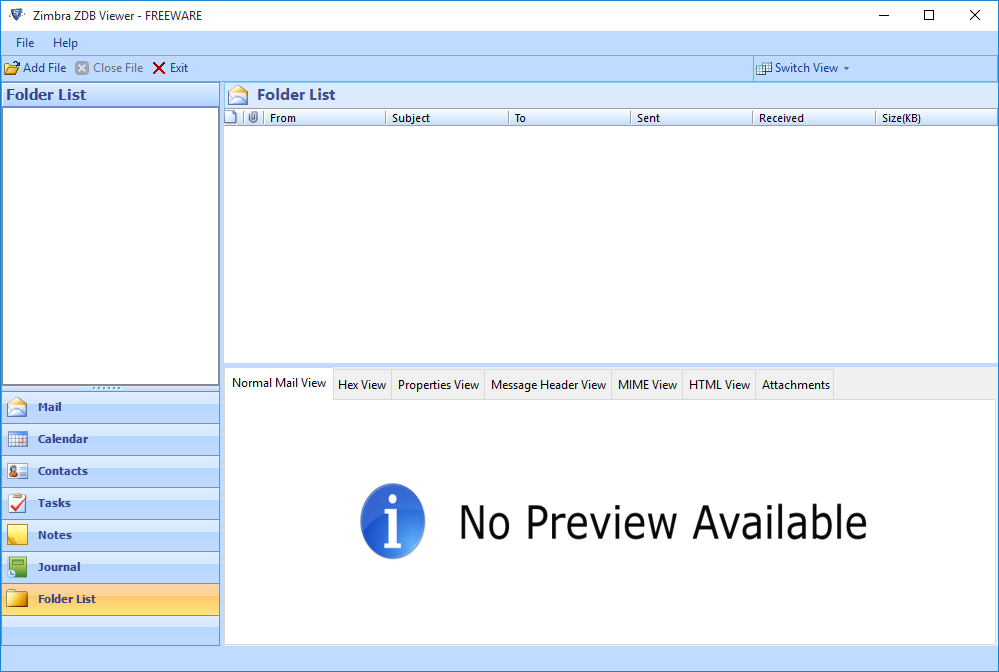Click the Calendar label in the navigation pane
Screen dimensions: 999x672
[x=63, y=439]
